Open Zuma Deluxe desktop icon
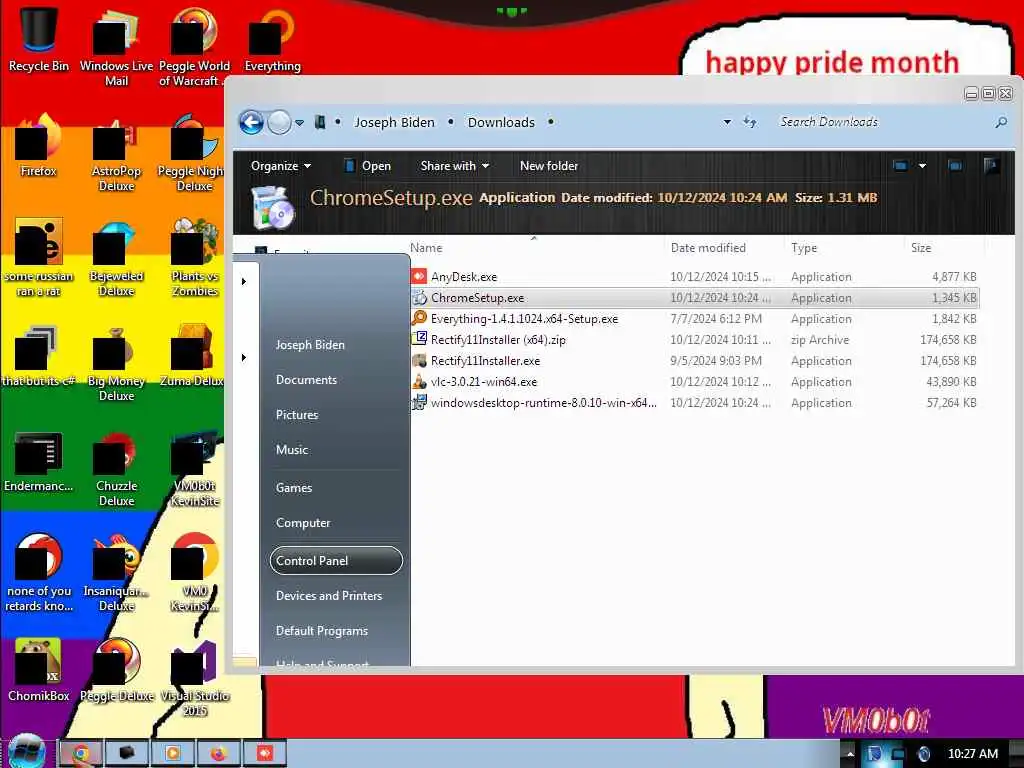Image resolution: width=1024 pixels, height=768 pixels. tap(192, 355)
